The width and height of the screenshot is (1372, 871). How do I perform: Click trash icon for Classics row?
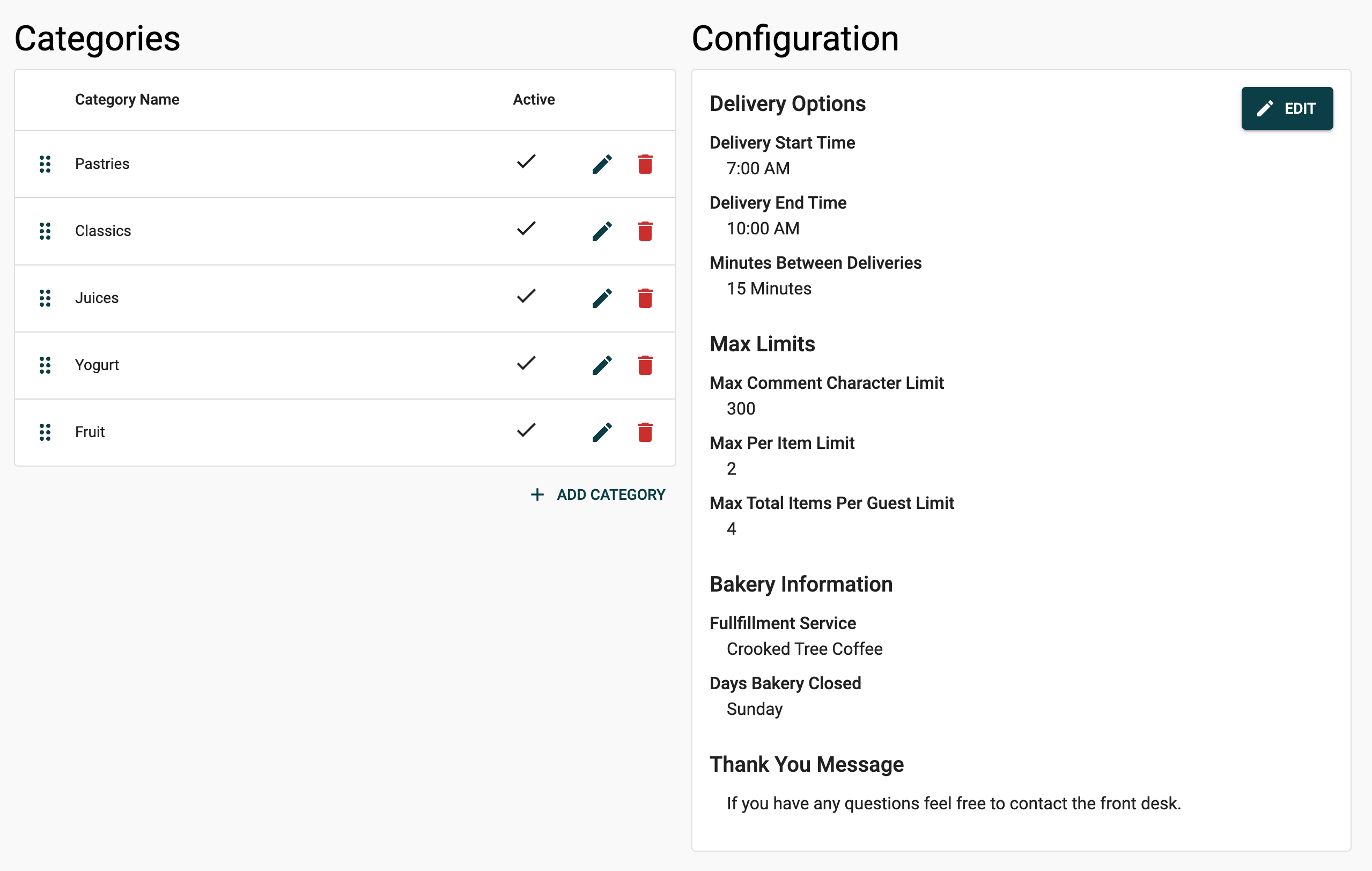[x=644, y=231]
